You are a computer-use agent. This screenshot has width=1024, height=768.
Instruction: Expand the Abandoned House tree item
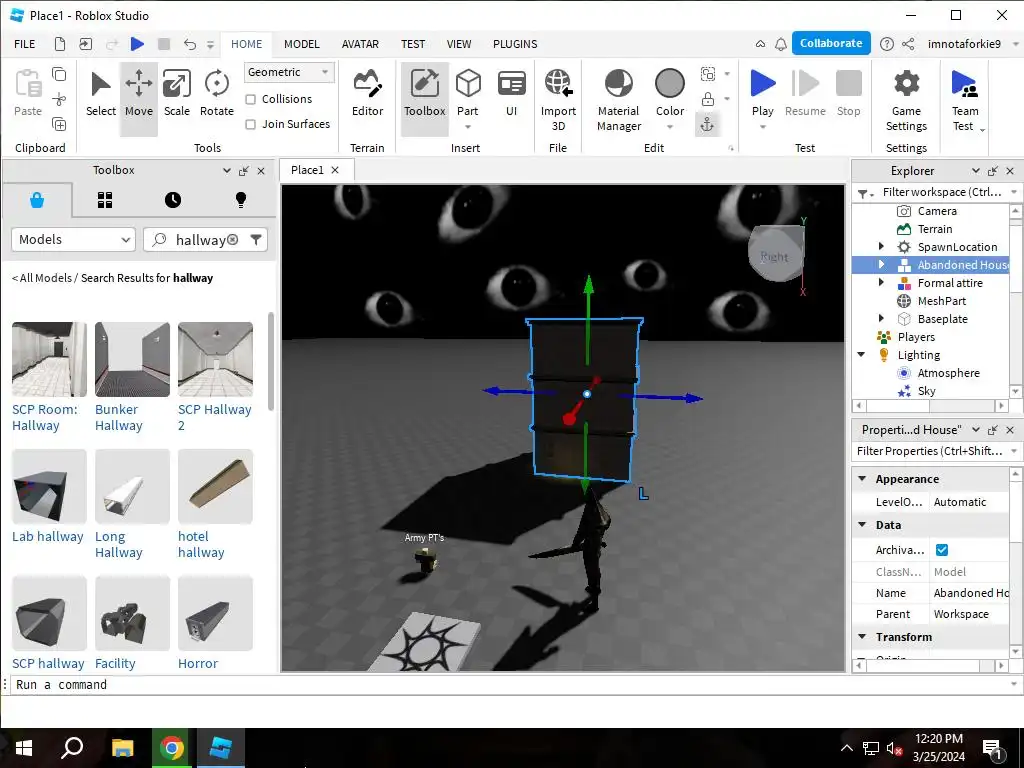click(x=881, y=264)
